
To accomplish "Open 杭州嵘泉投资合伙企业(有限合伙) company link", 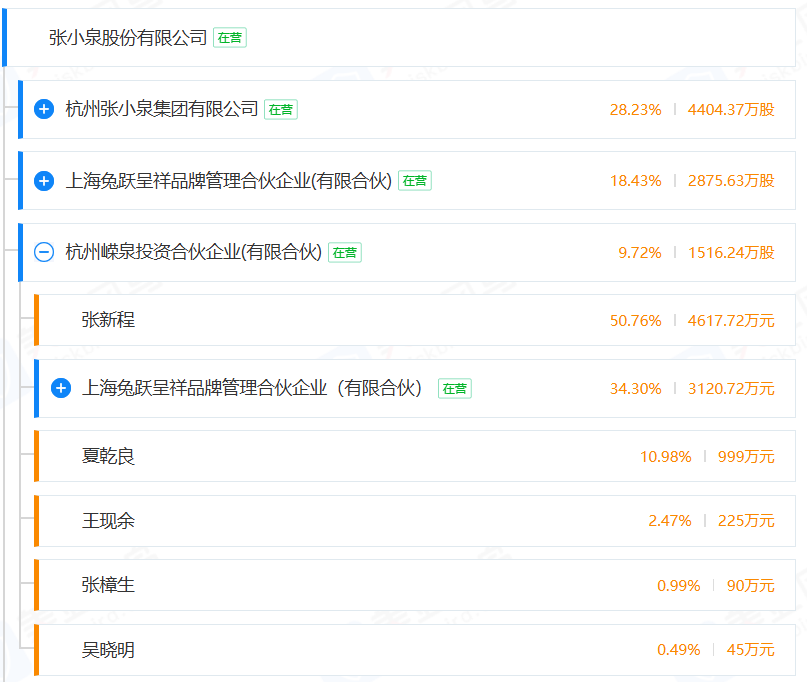I will pyautogui.click(x=194, y=252).
